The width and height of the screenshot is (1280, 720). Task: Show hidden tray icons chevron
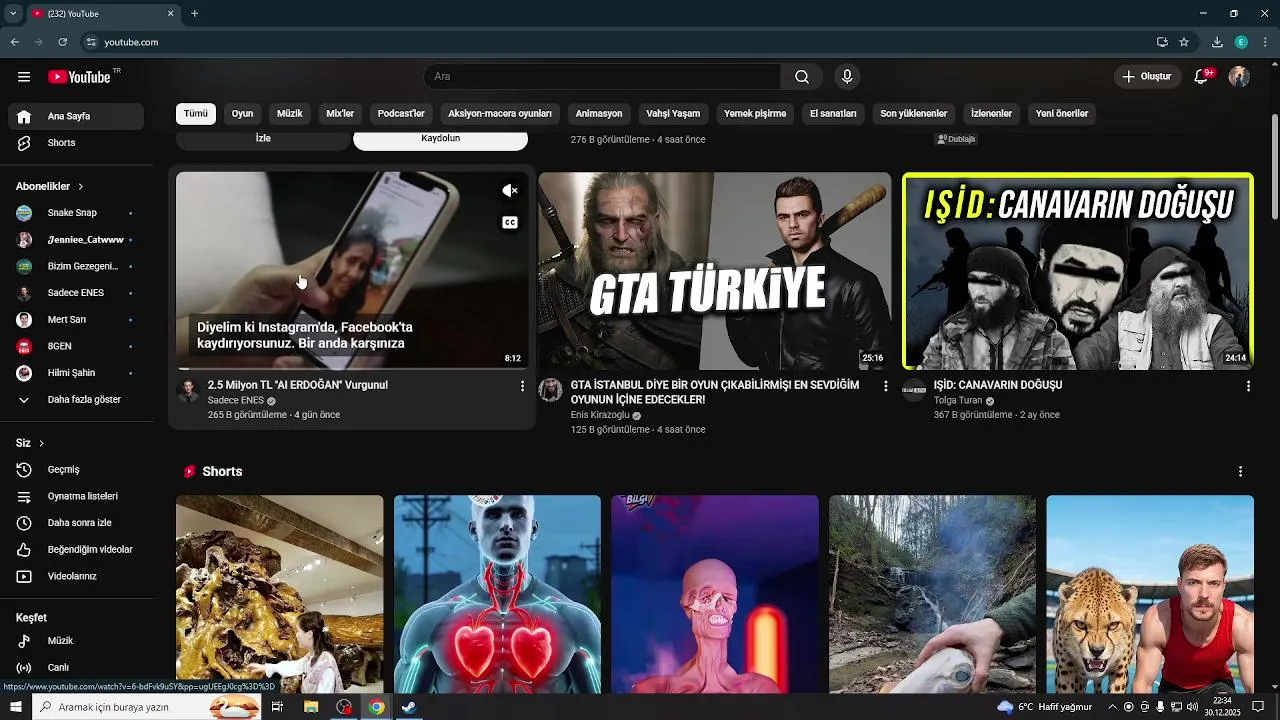pyautogui.click(x=1112, y=707)
